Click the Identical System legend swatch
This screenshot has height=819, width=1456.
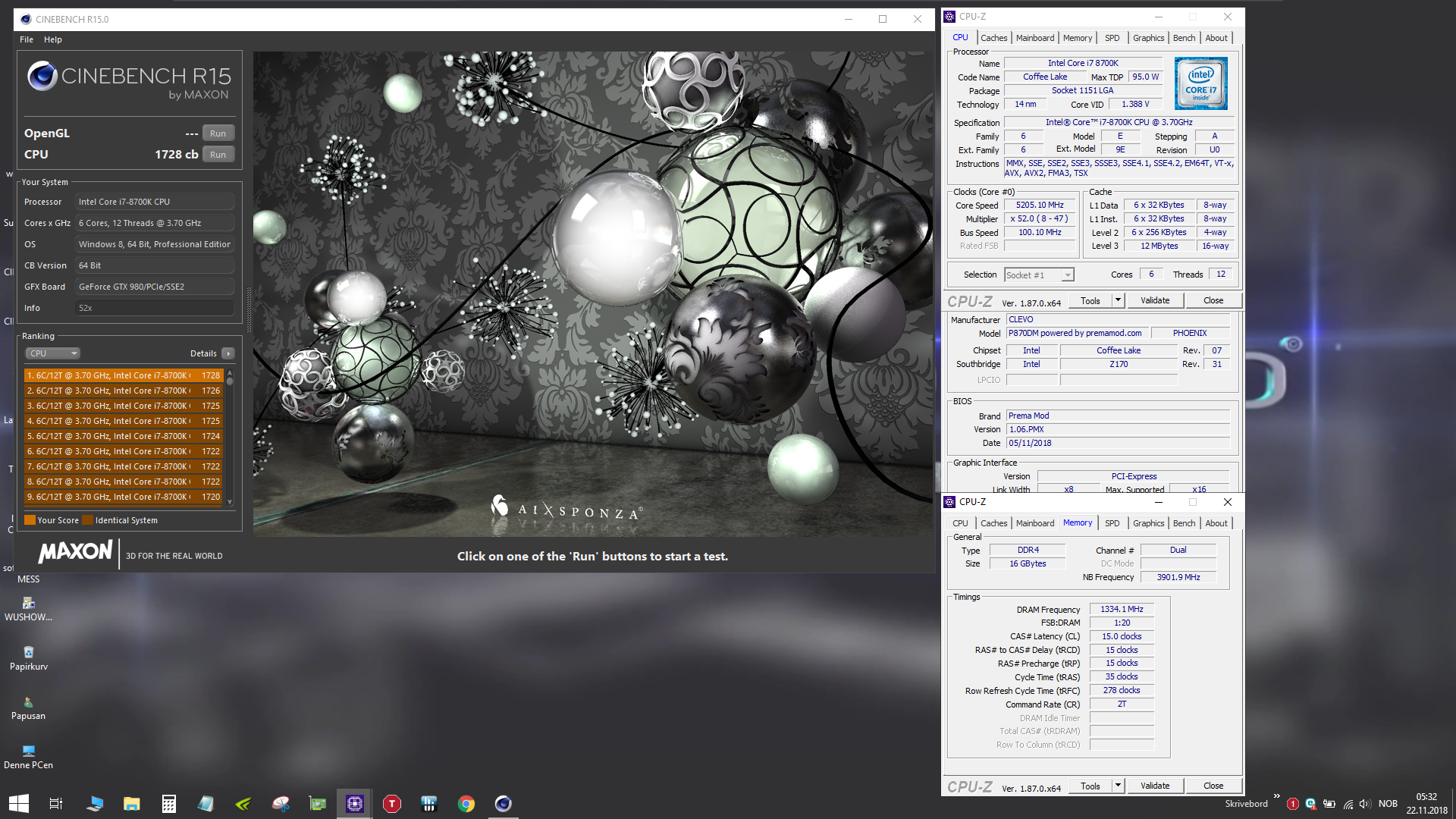pyautogui.click(x=87, y=520)
